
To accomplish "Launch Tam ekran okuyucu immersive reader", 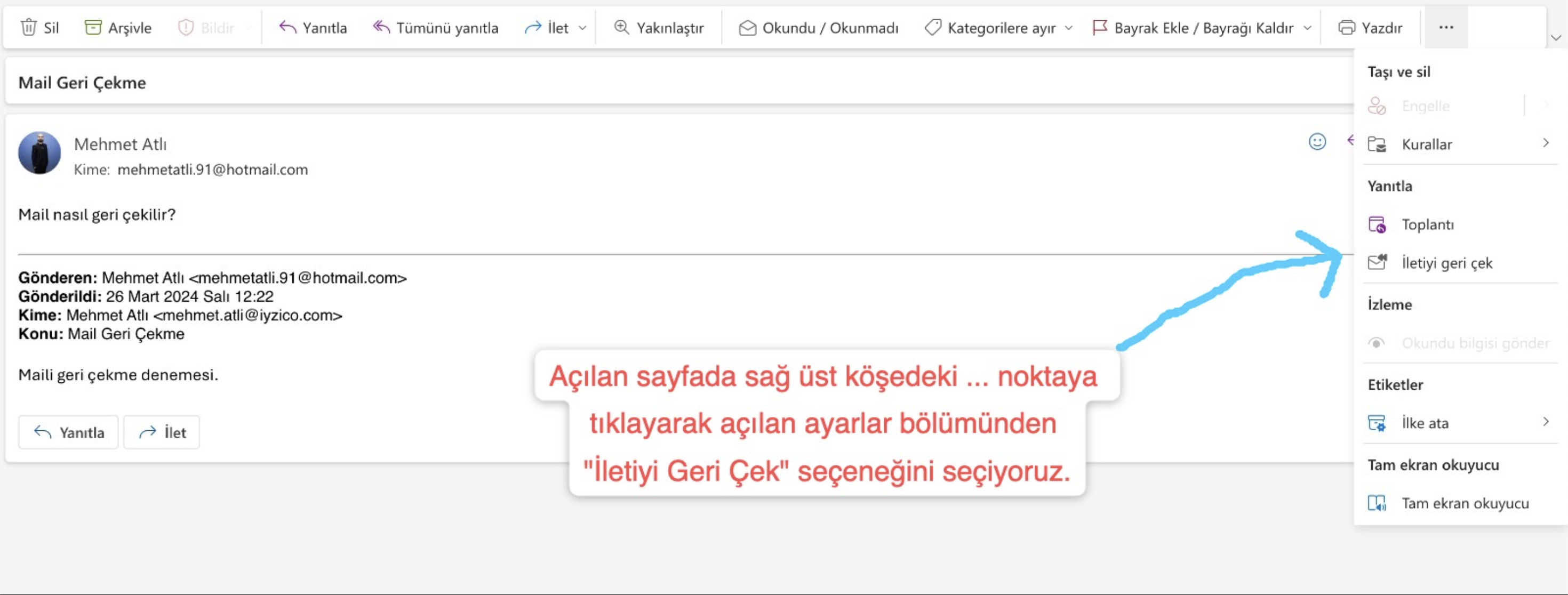I will [x=1465, y=503].
